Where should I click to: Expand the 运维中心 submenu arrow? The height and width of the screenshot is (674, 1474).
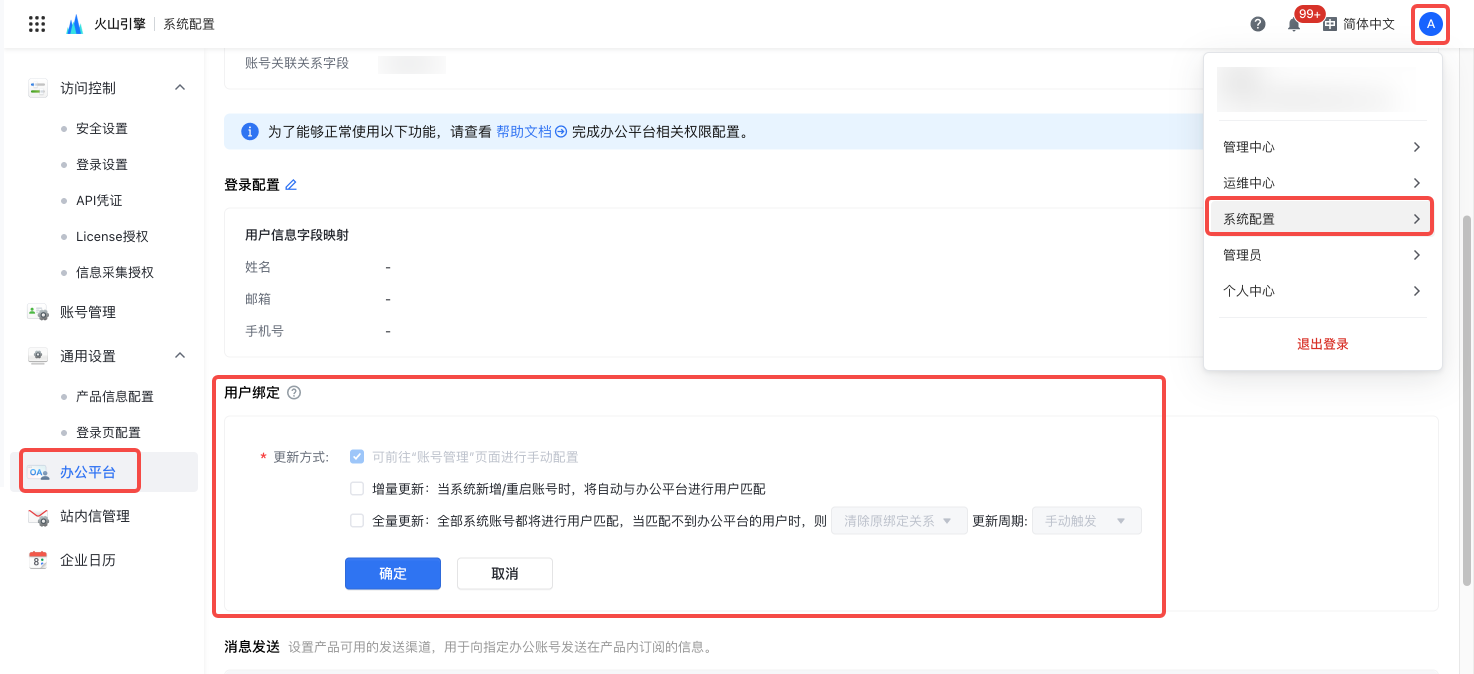tap(1416, 183)
